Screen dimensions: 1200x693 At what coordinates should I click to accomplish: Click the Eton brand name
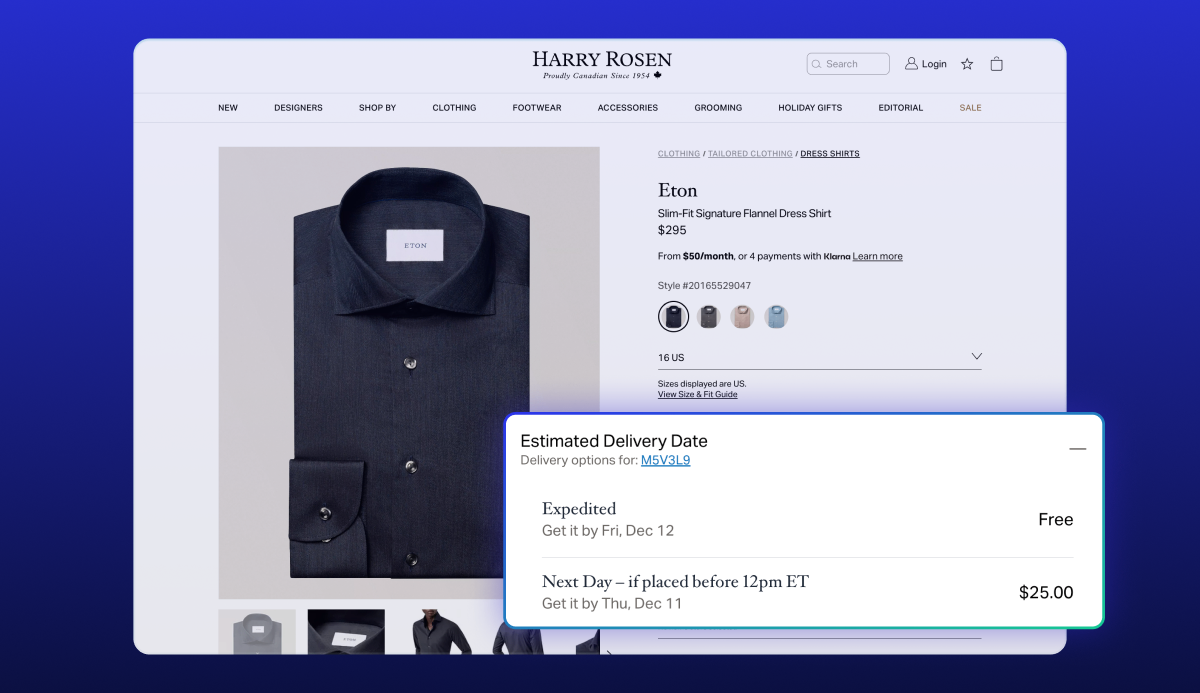click(x=677, y=190)
